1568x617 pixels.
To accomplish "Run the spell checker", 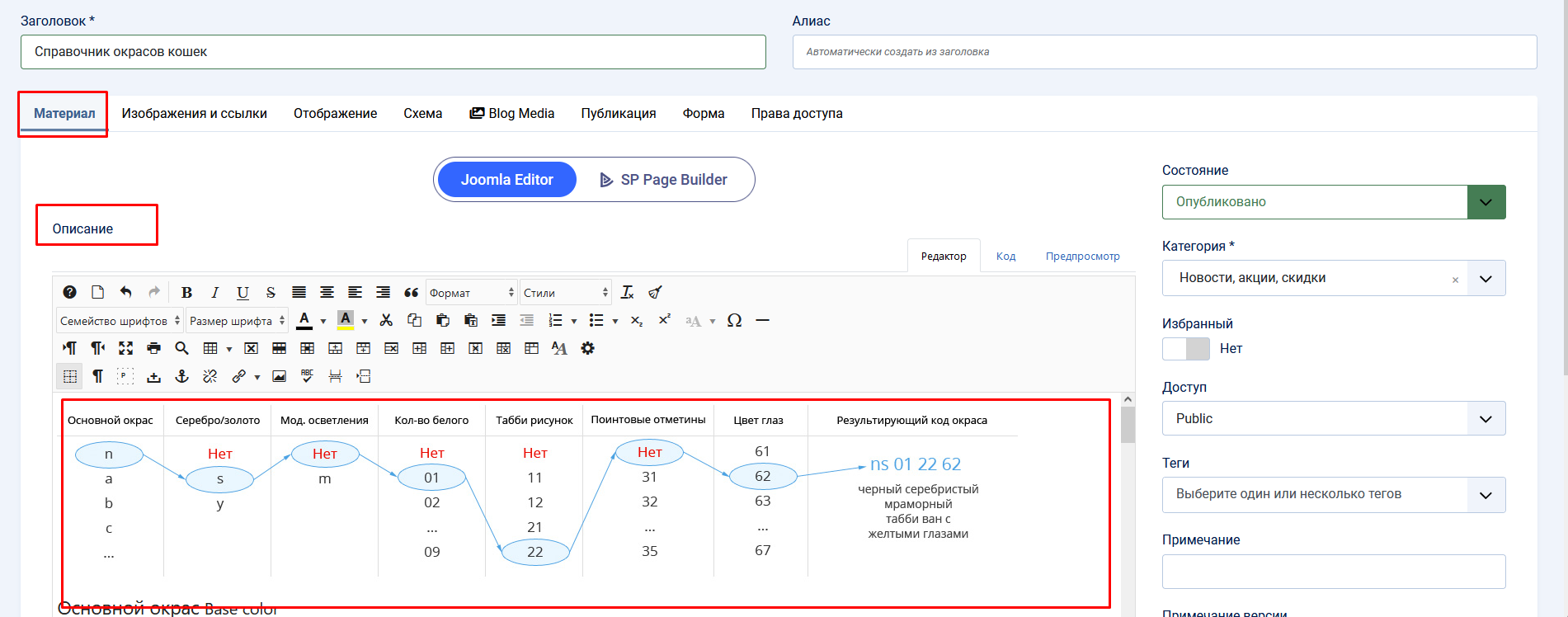I will [x=307, y=376].
